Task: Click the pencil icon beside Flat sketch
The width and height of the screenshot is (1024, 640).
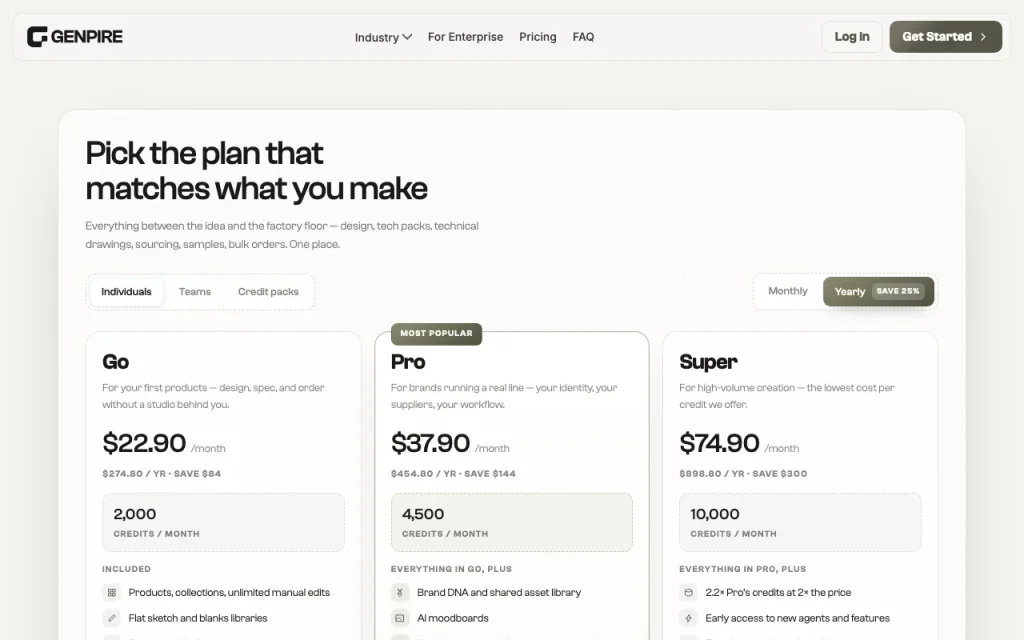Action: [112, 618]
